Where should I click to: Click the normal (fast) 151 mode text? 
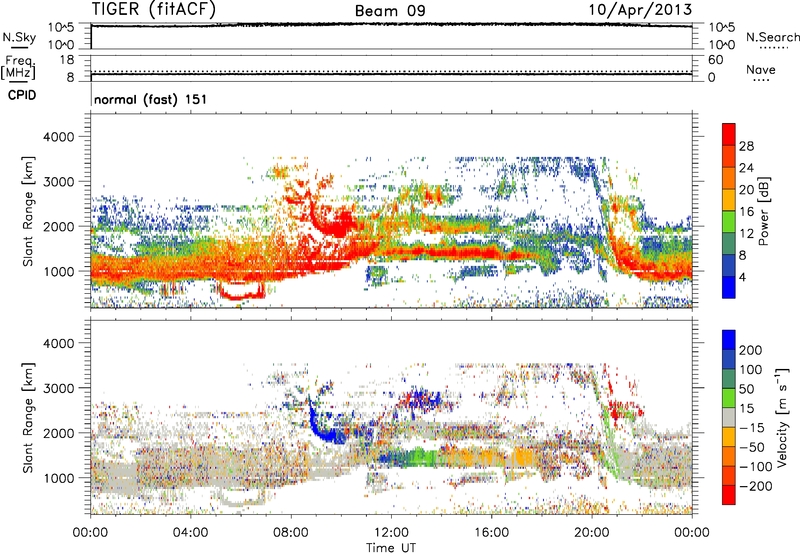coord(151,99)
